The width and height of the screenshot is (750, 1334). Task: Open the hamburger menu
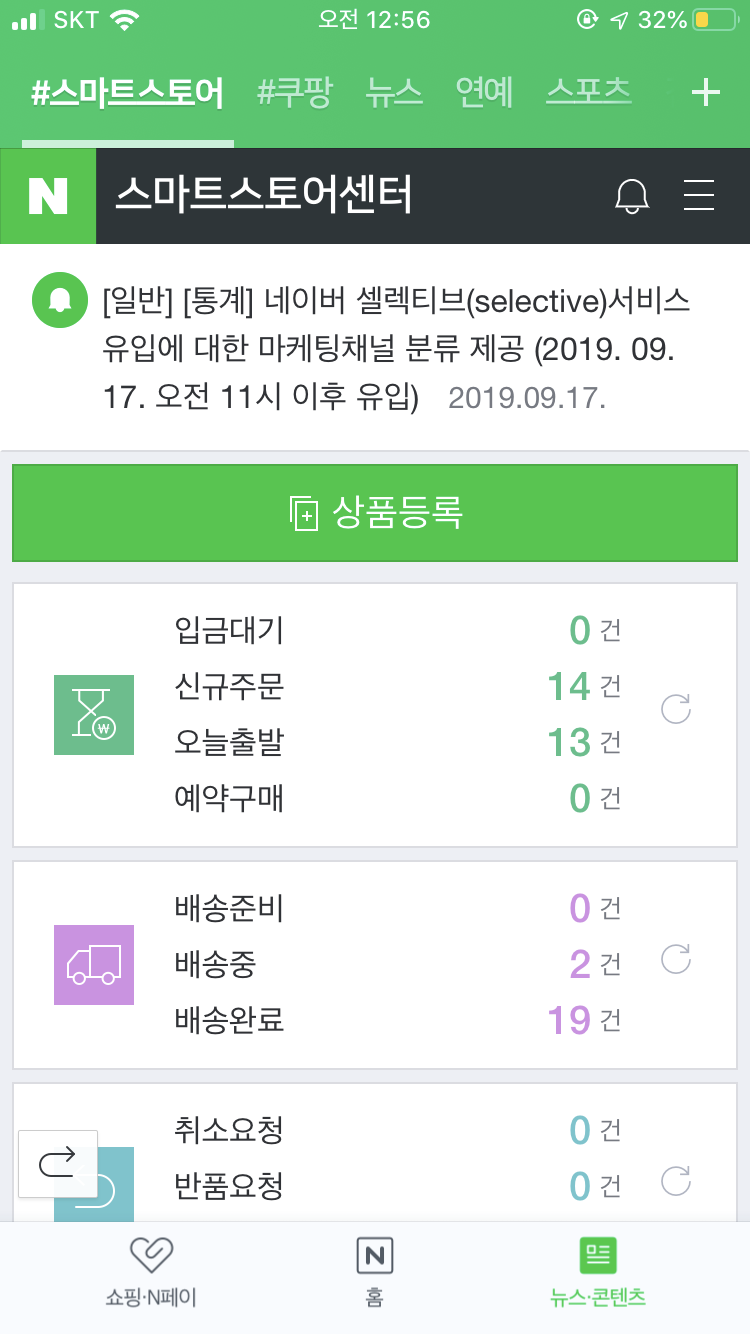(x=699, y=196)
